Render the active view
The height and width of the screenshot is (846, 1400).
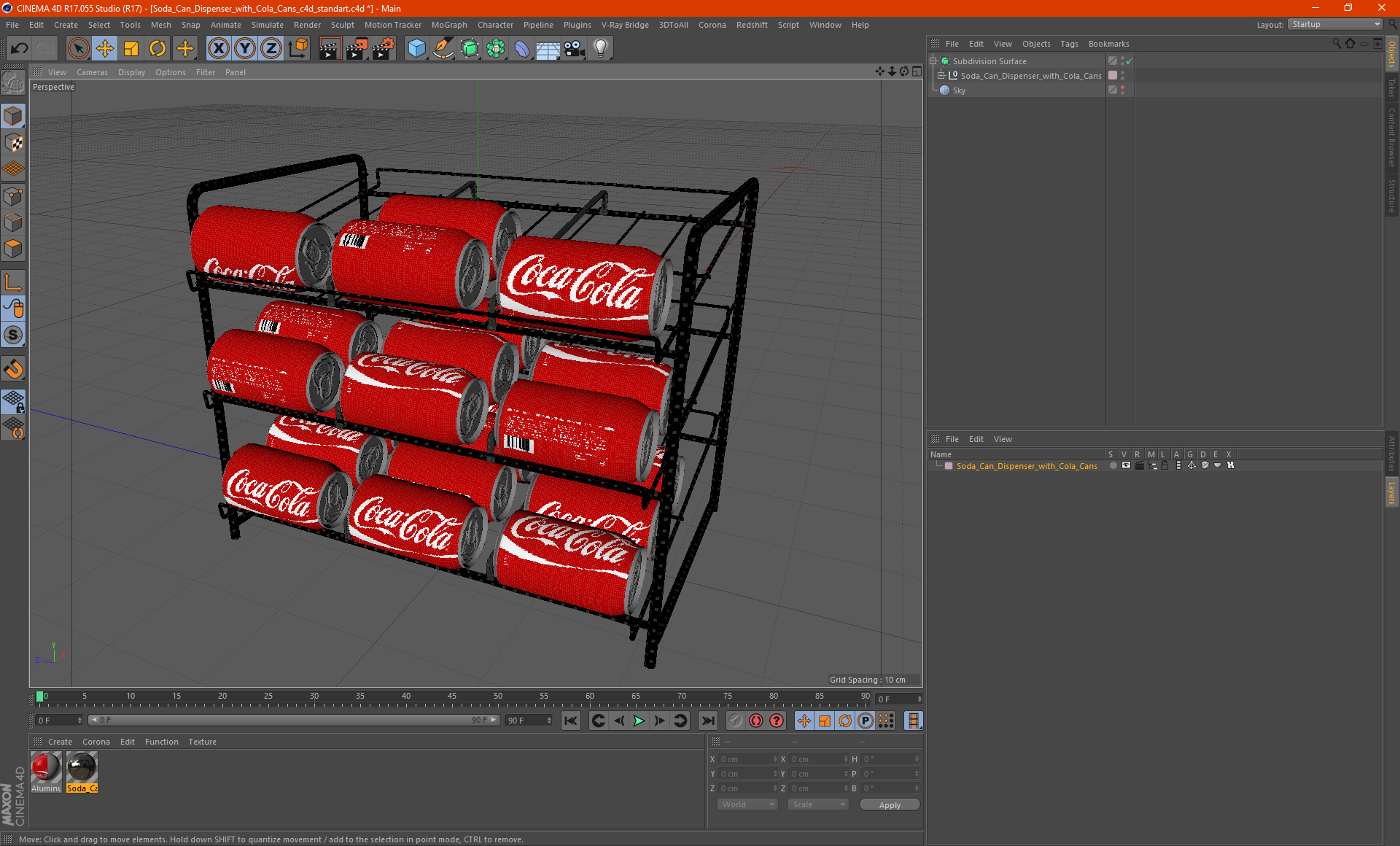330,49
